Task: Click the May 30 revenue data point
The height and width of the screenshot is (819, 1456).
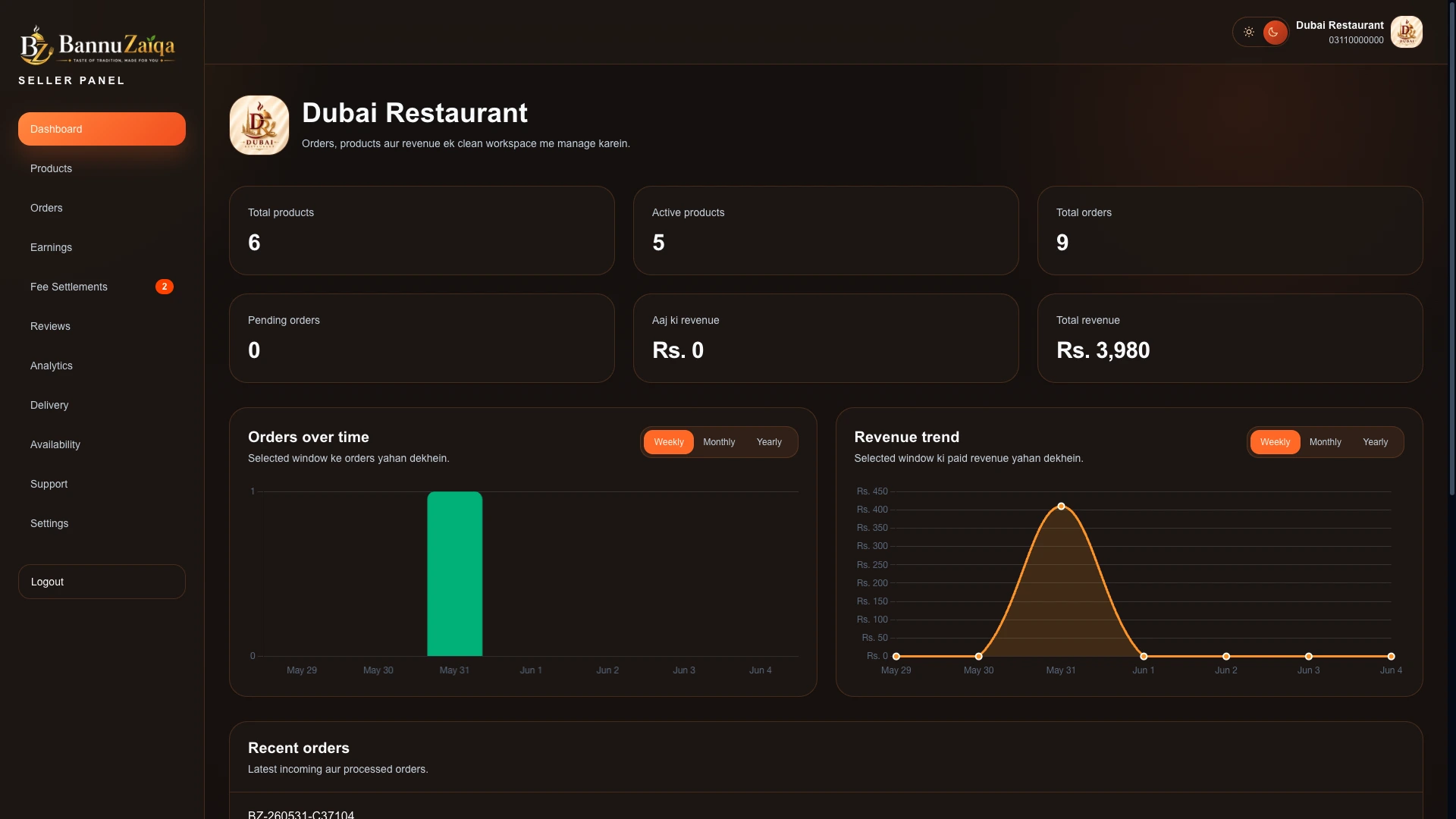Action: [979, 656]
